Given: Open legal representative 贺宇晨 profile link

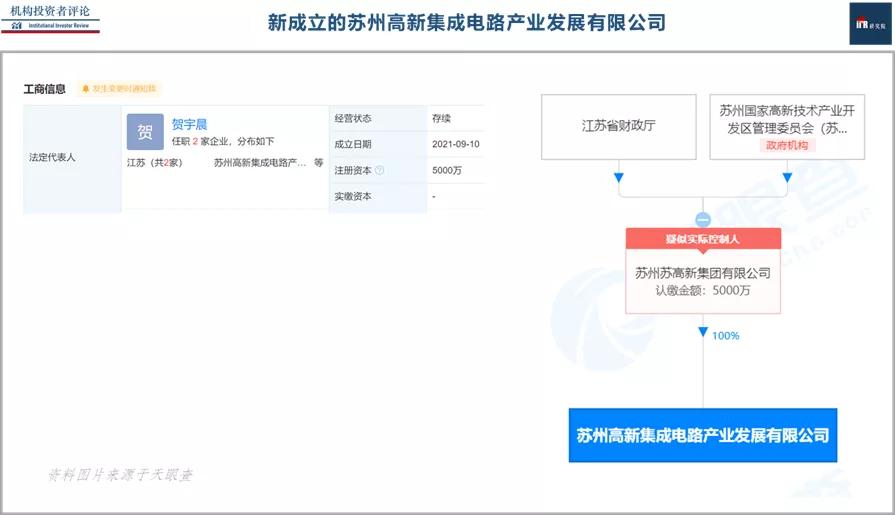Looking at the screenshot, I should click(190, 124).
